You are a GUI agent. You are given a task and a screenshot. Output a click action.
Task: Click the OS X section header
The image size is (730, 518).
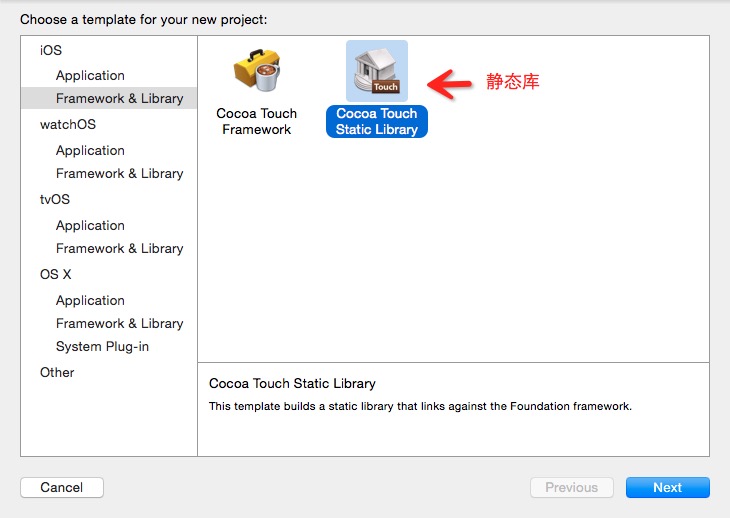[56, 274]
